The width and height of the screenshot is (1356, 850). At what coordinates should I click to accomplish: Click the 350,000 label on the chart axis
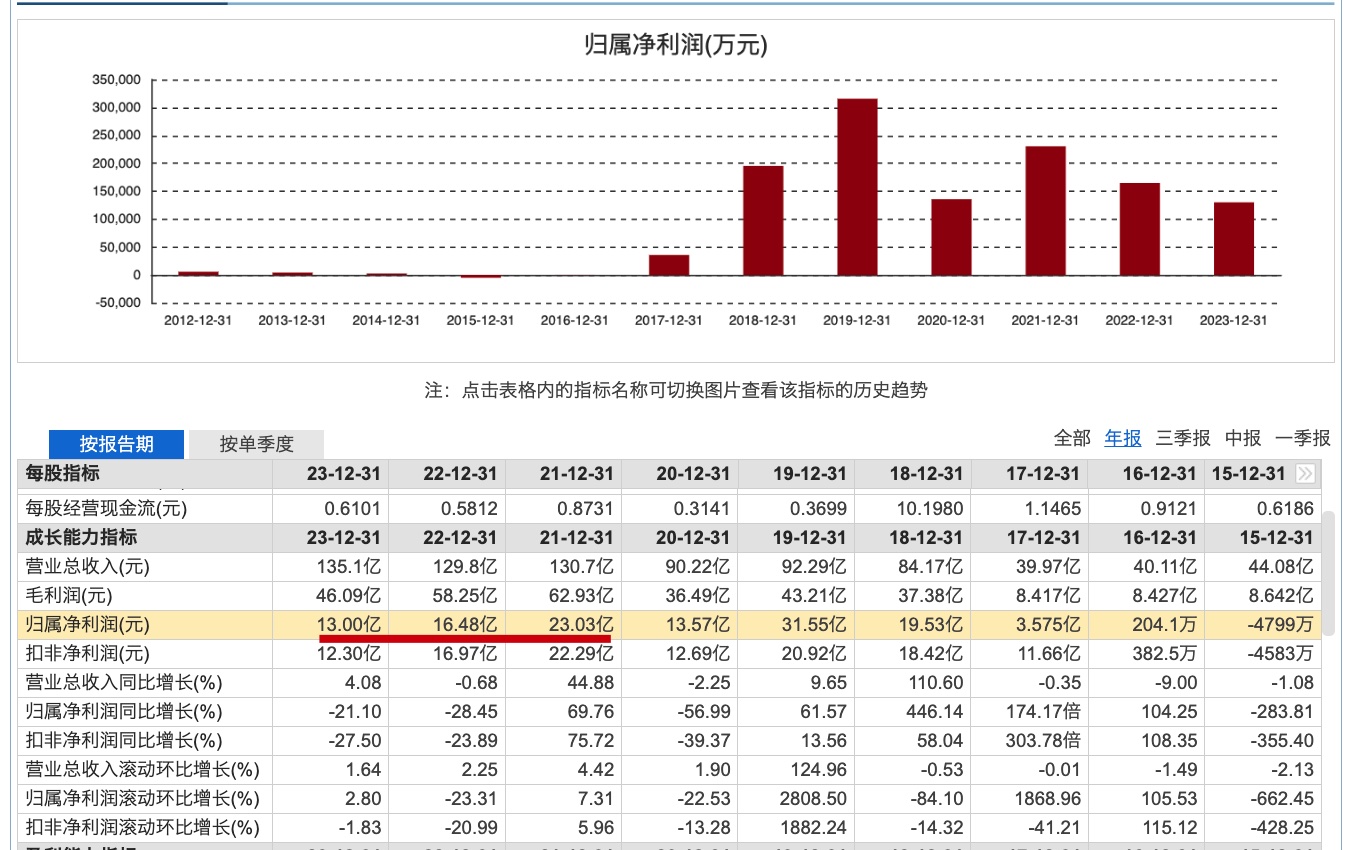tap(117, 80)
